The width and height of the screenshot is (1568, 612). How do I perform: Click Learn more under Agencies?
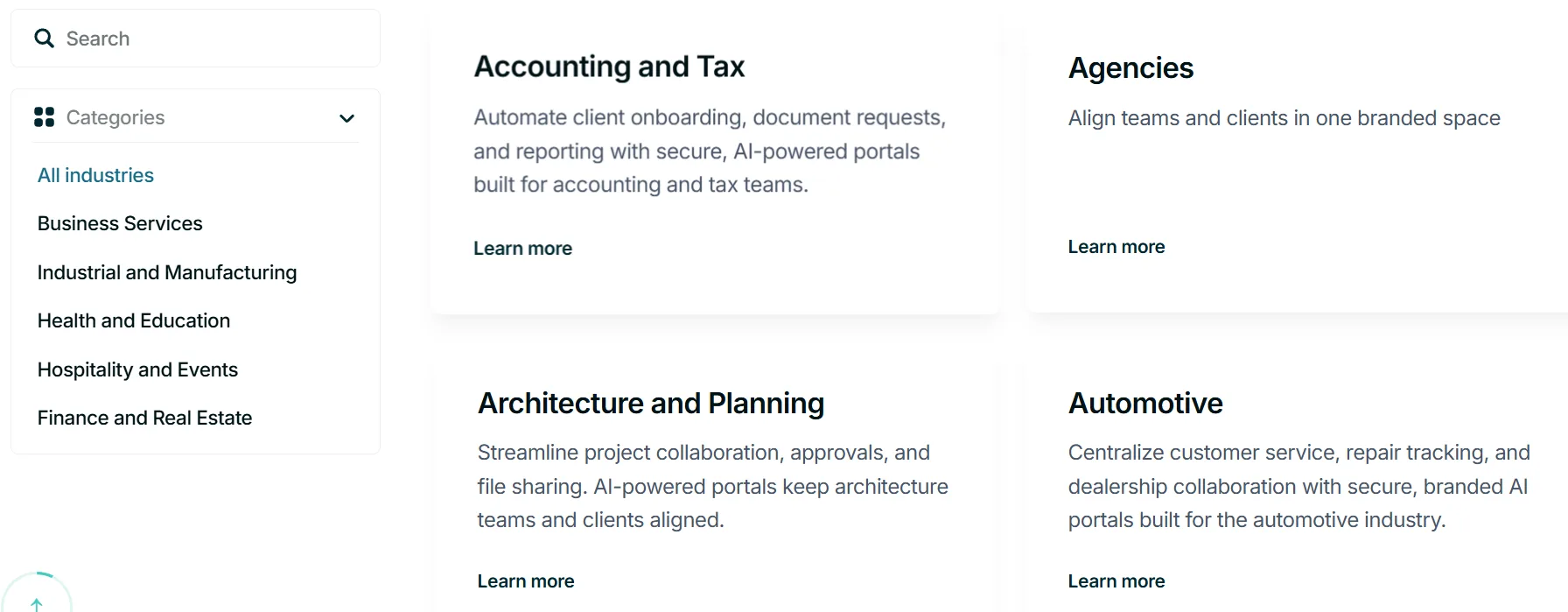[1116, 247]
